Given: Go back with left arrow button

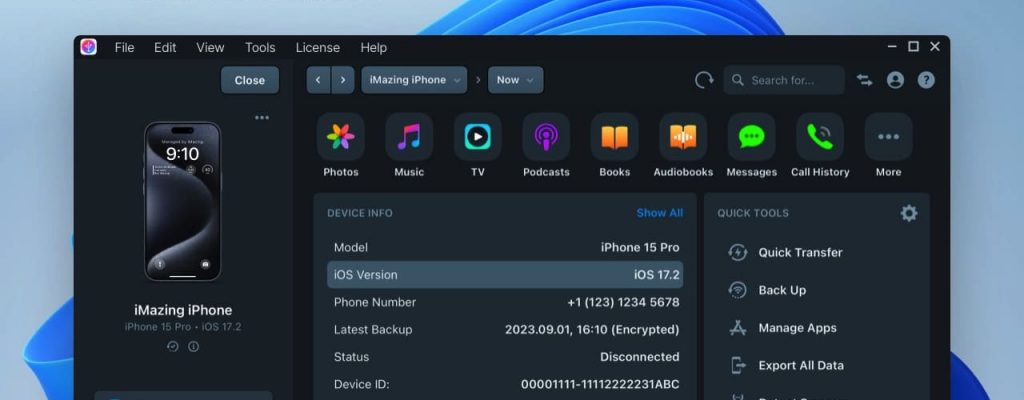Looking at the screenshot, I should (319, 80).
